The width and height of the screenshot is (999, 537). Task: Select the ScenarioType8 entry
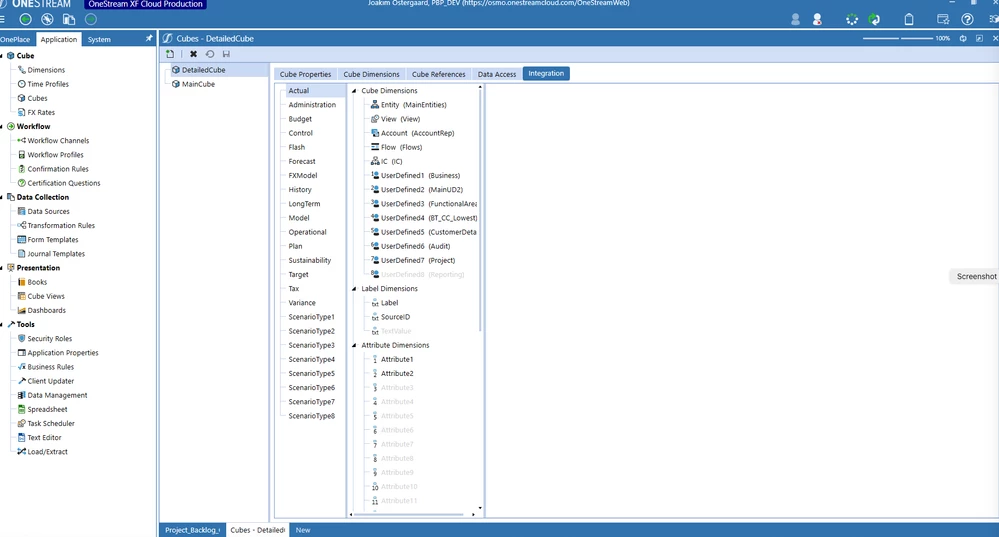point(312,416)
